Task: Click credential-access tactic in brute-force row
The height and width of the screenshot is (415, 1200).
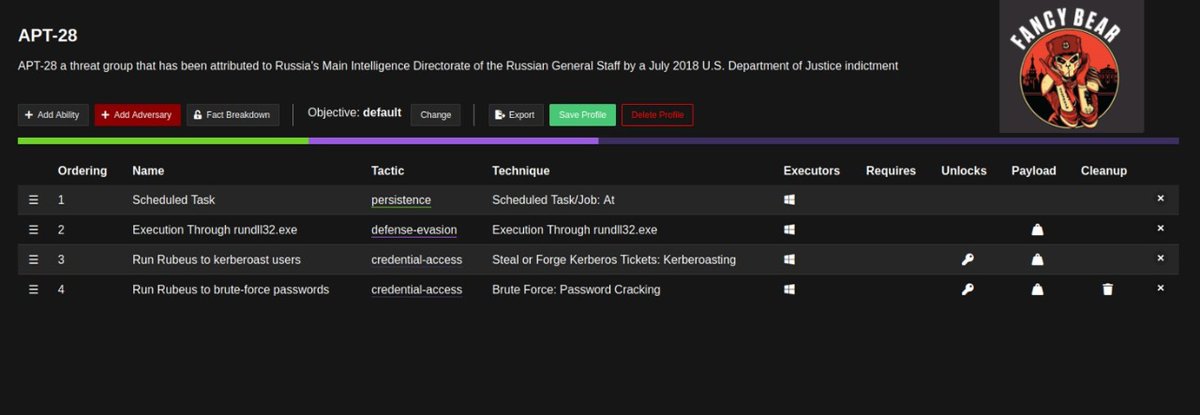Action: [x=417, y=290]
